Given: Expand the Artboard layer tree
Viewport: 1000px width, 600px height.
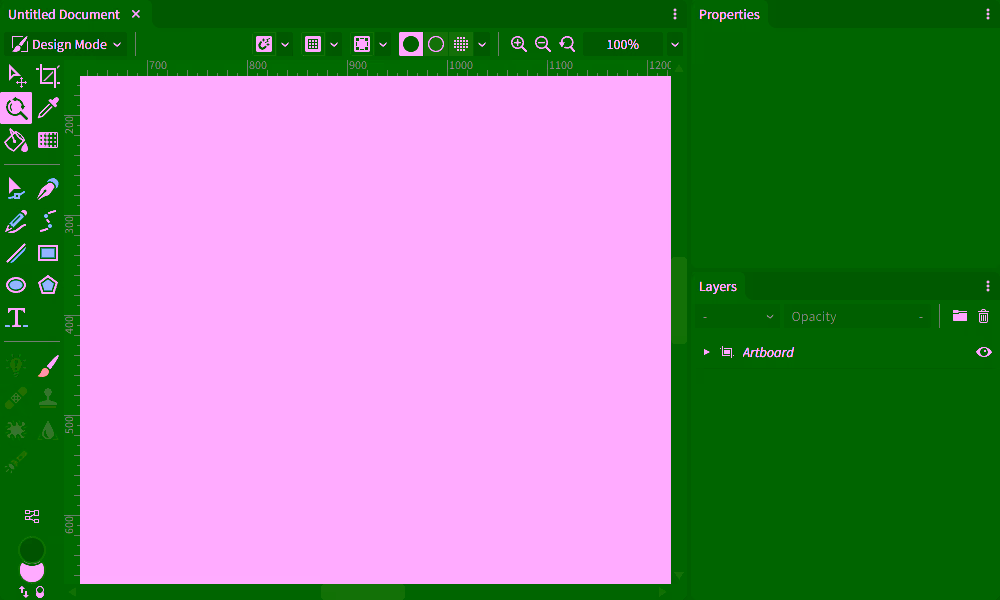Looking at the screenshot, I should [706, 352].
